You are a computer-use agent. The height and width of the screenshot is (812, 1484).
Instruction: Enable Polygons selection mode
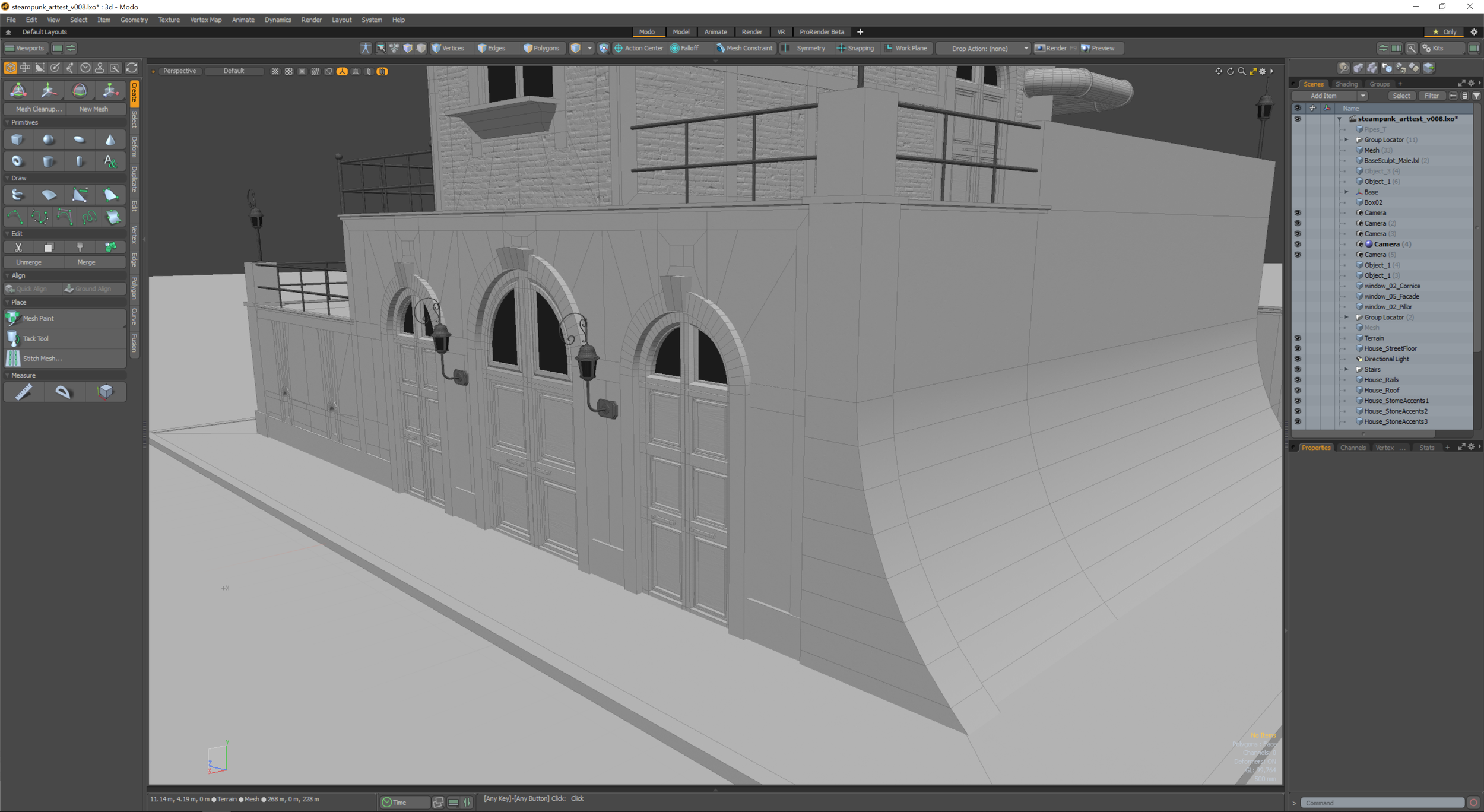(541, 48)
